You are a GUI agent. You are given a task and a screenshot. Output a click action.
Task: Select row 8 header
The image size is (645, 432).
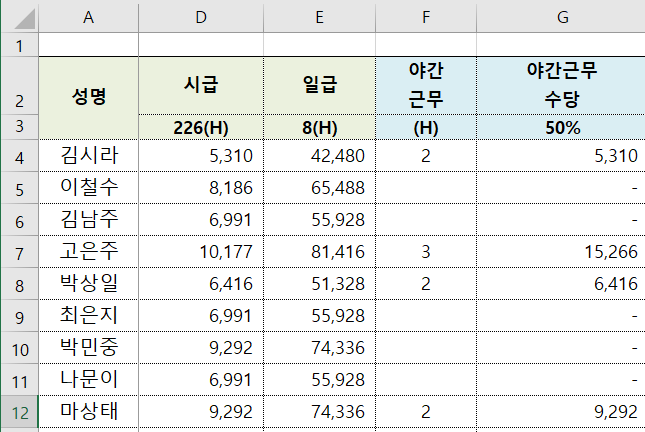coord(19,283)
